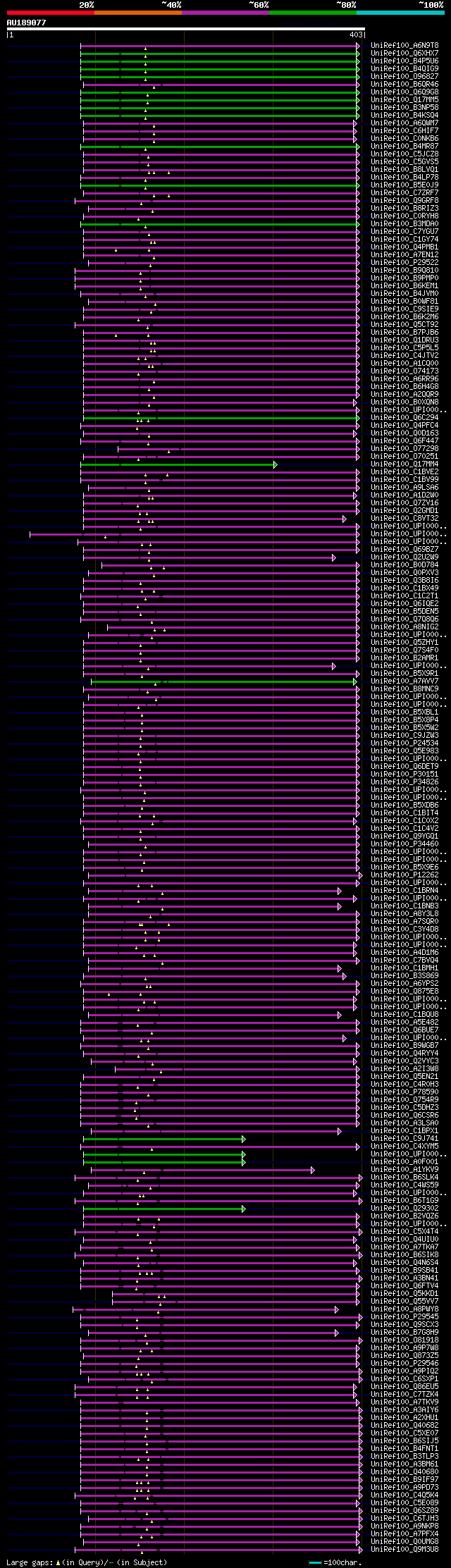Click the orange ~40% identity legend swatch
The width and height of the screenshot is (451, 1568).
[x=137, y=13]
